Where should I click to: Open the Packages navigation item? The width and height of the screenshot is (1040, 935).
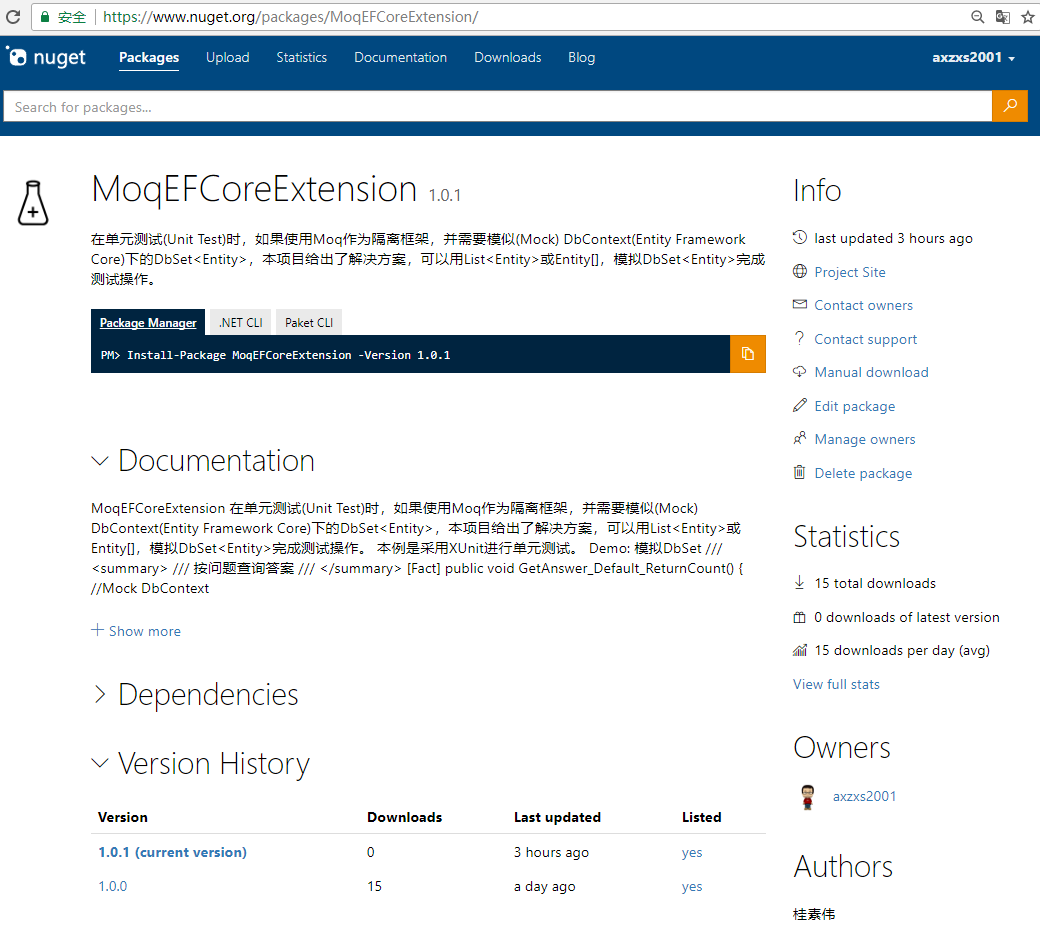click(x=149, y=58)
